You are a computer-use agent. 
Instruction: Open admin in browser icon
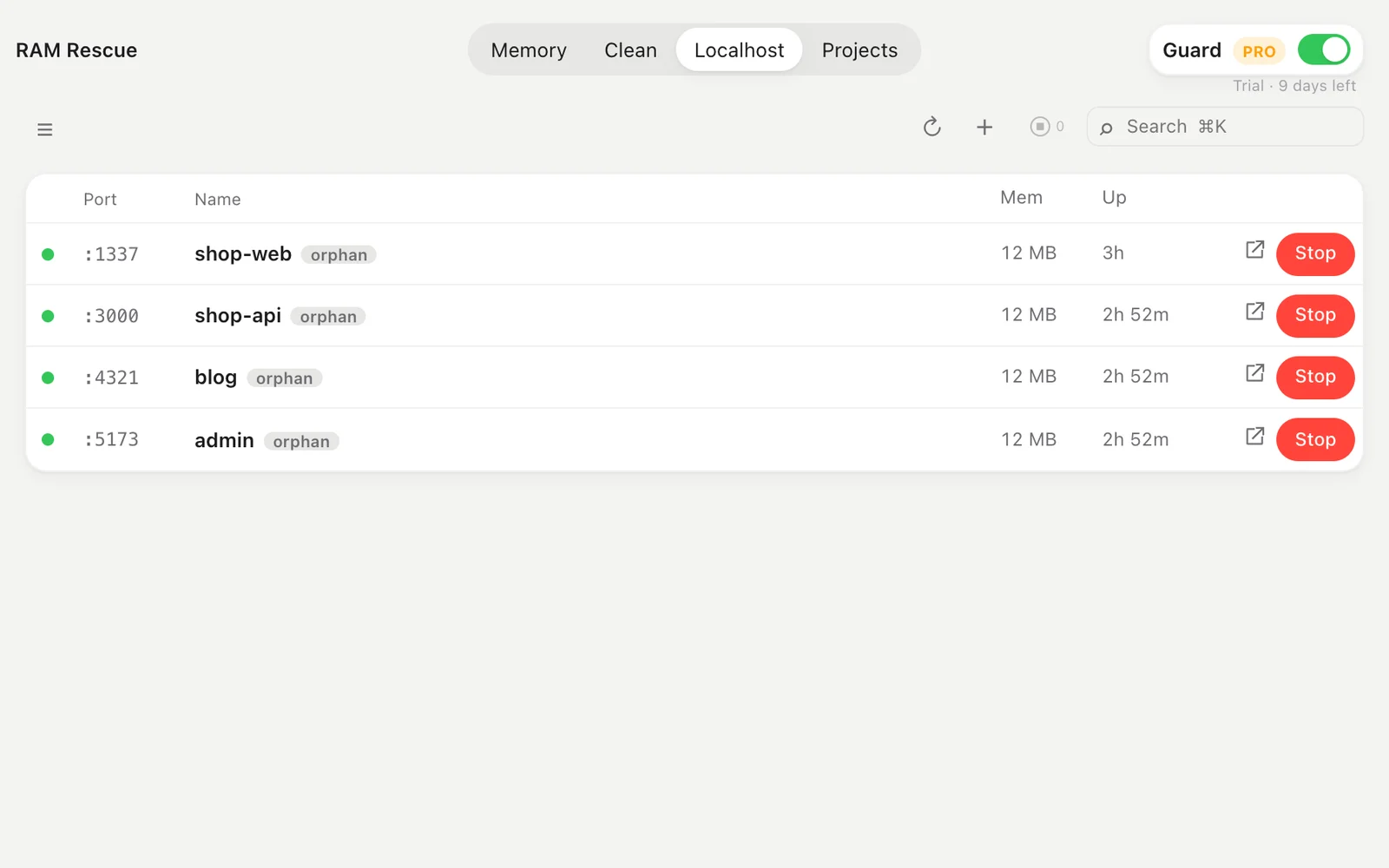point(1254,437)
